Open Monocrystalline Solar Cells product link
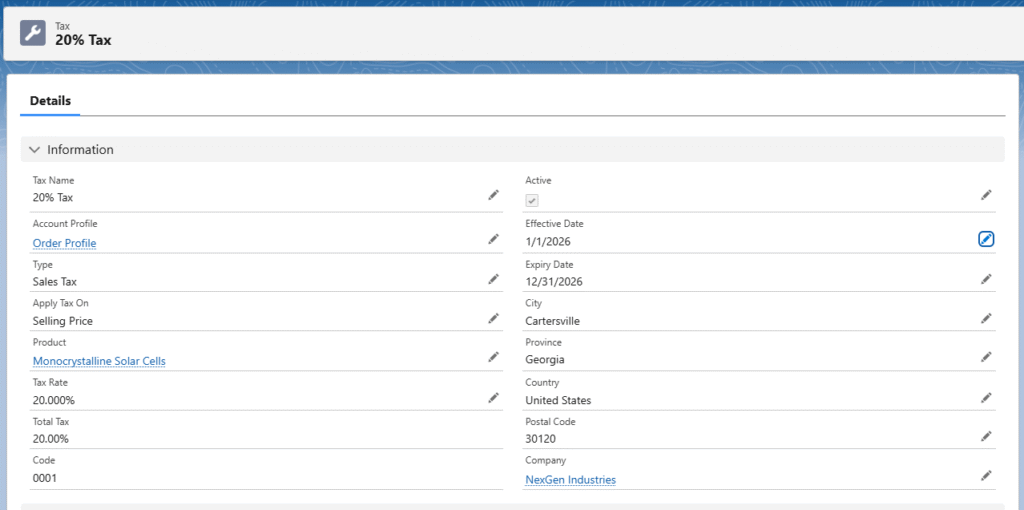The height and width of the screenshot is (510, 1024). [99, 361]
